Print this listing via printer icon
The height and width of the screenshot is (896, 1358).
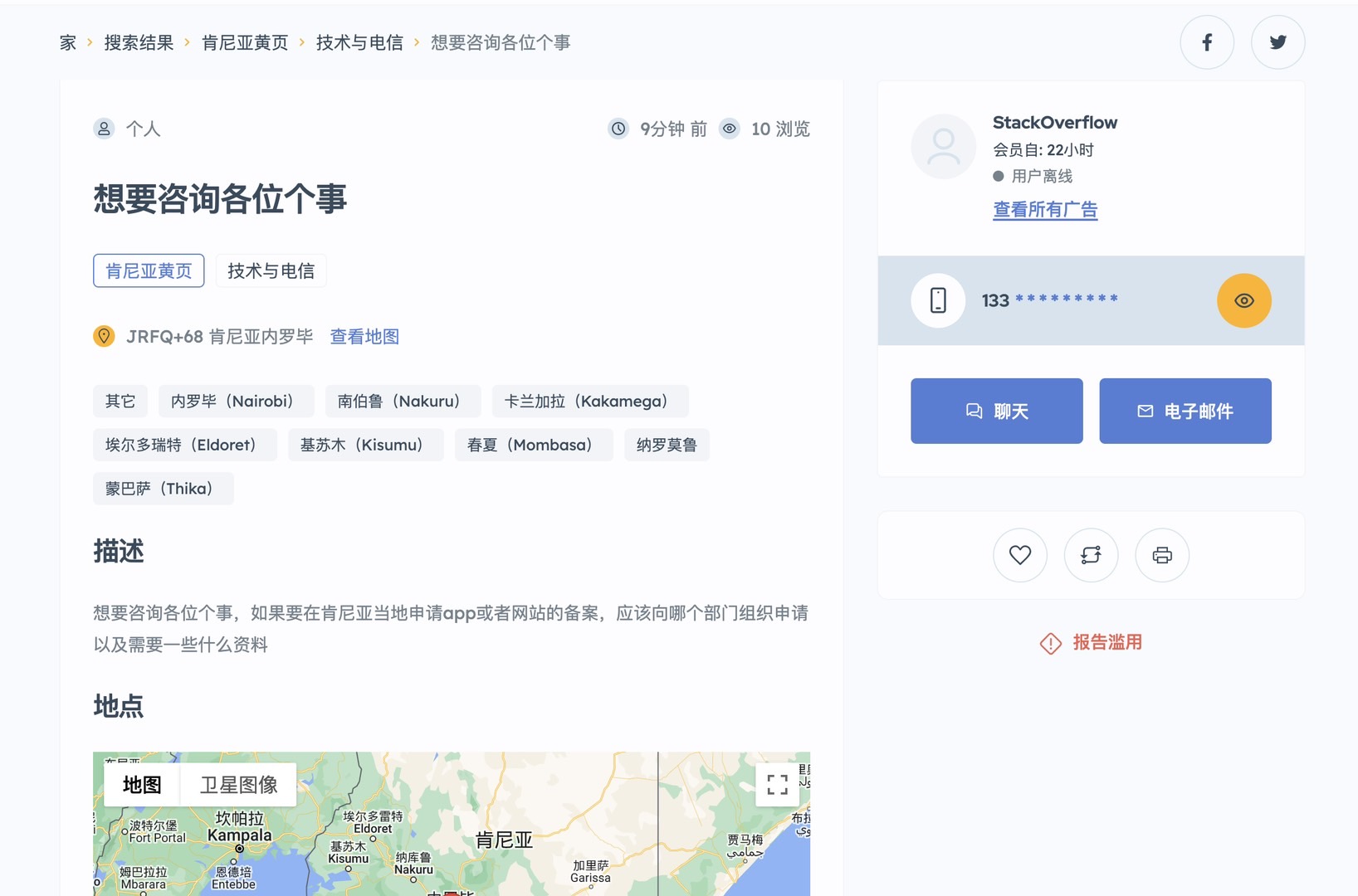coord(1162,555)
